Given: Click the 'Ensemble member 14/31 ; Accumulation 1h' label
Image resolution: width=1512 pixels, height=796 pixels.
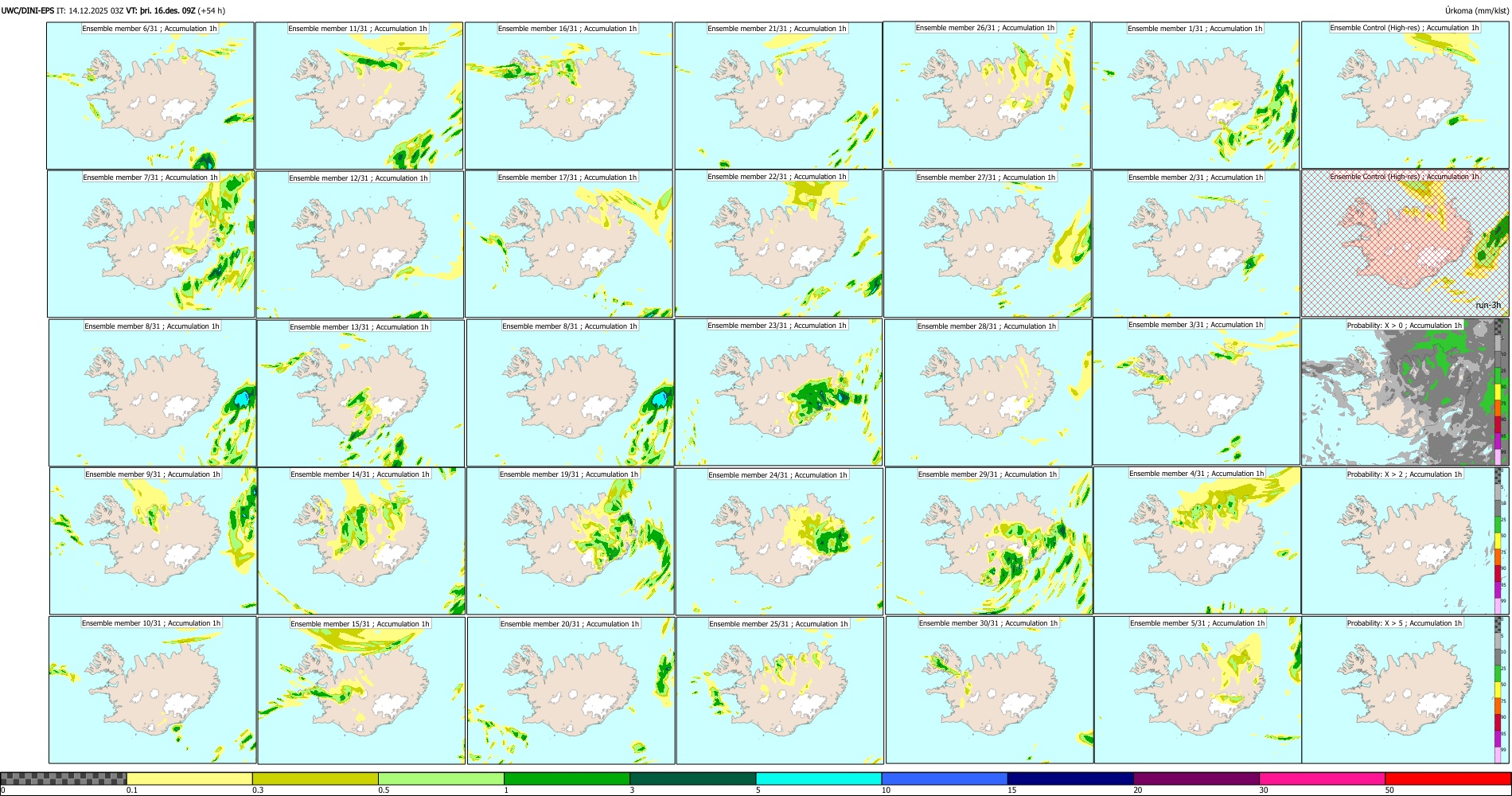Looking at the screenshot, I should tap(360, 474).
